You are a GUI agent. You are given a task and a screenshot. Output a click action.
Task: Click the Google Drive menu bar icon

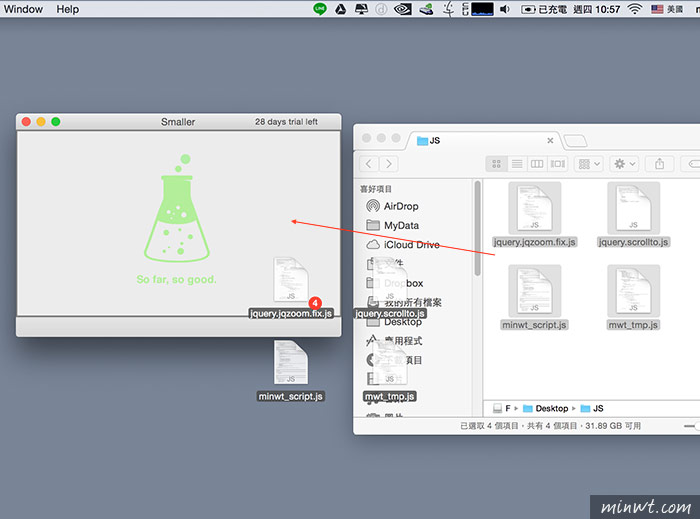[x=341, y=9]
